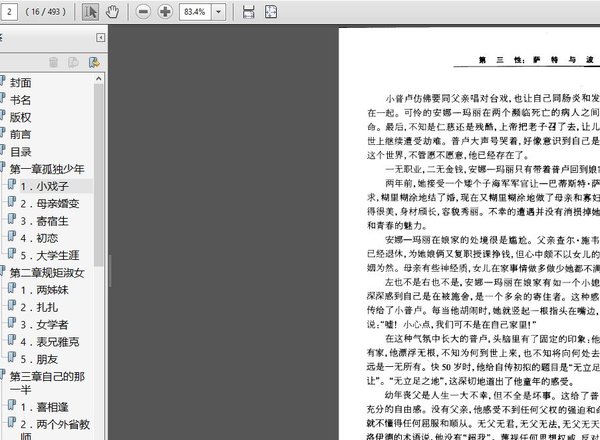Screen dimensions: 600x440
Task: Open the 版权 bookmark
Action: point(20,117)
